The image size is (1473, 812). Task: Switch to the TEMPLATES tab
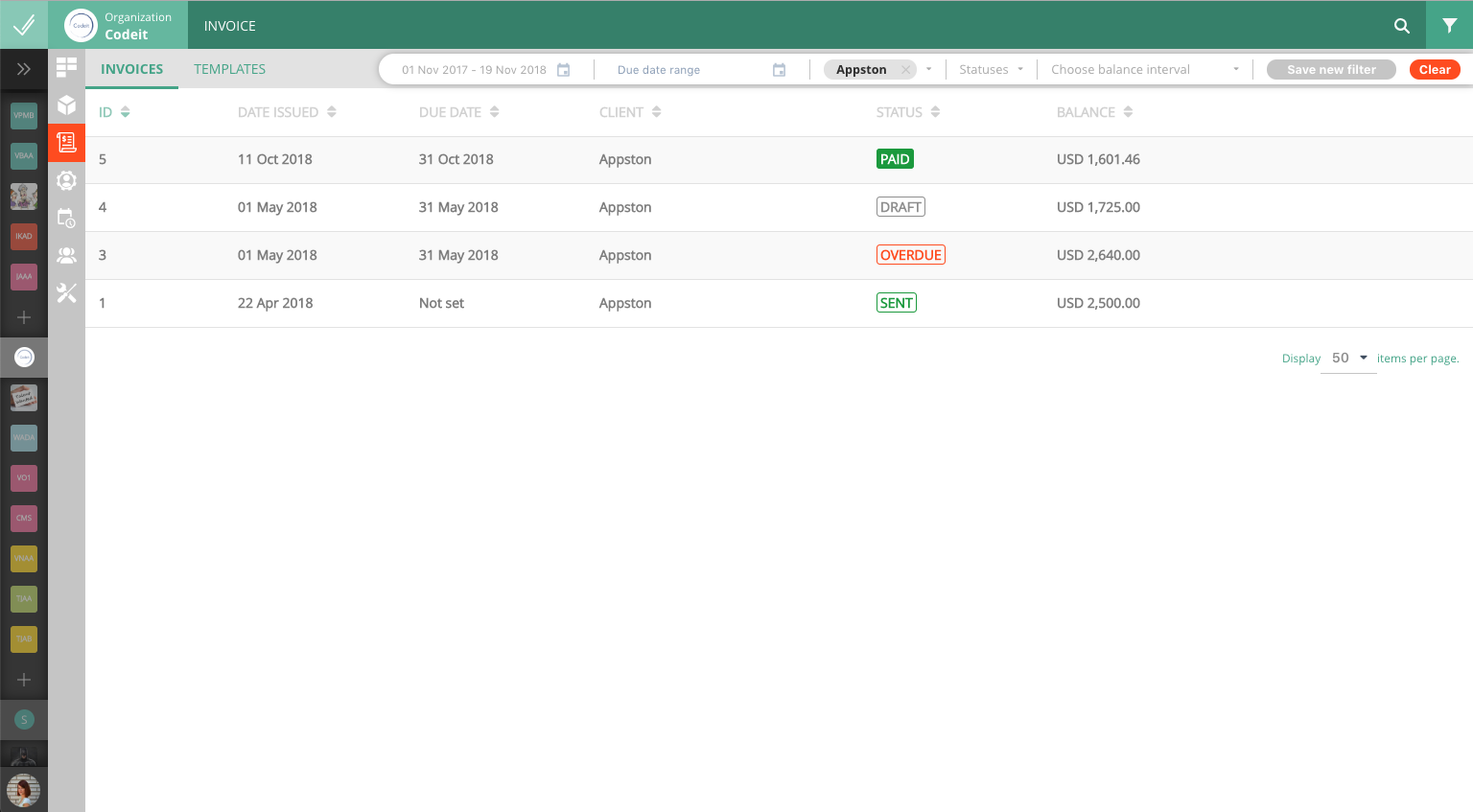point(229,69)
